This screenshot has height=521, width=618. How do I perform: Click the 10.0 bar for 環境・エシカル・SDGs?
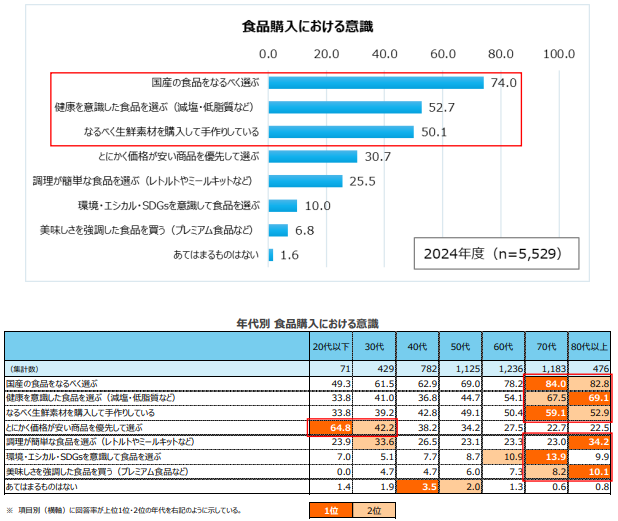point(283,205)
